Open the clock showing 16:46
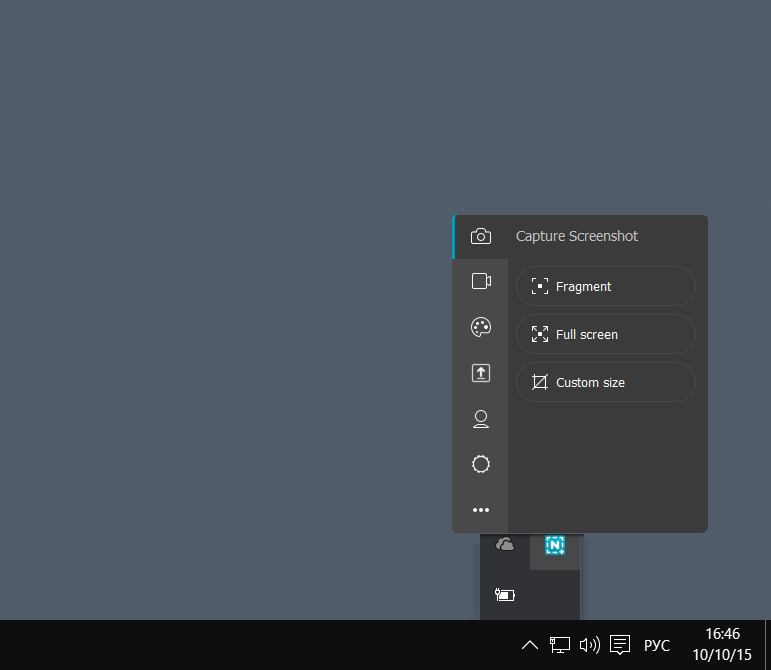Screen dimensions: 771x670 (722, 645)
